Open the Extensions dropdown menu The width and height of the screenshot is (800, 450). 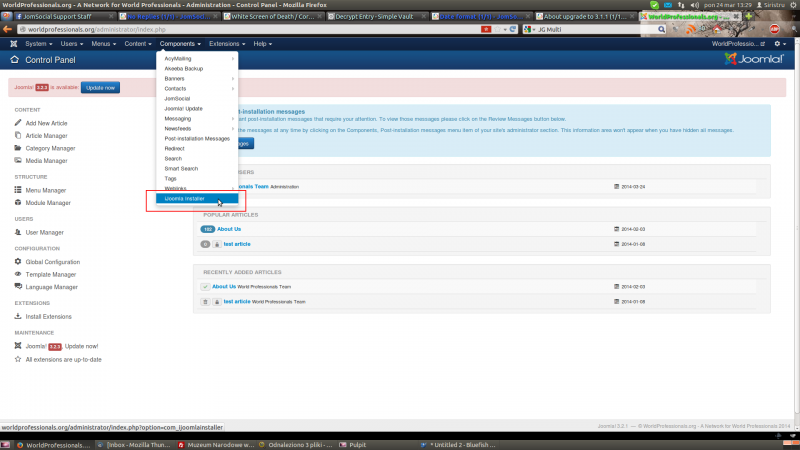(227, 44)
